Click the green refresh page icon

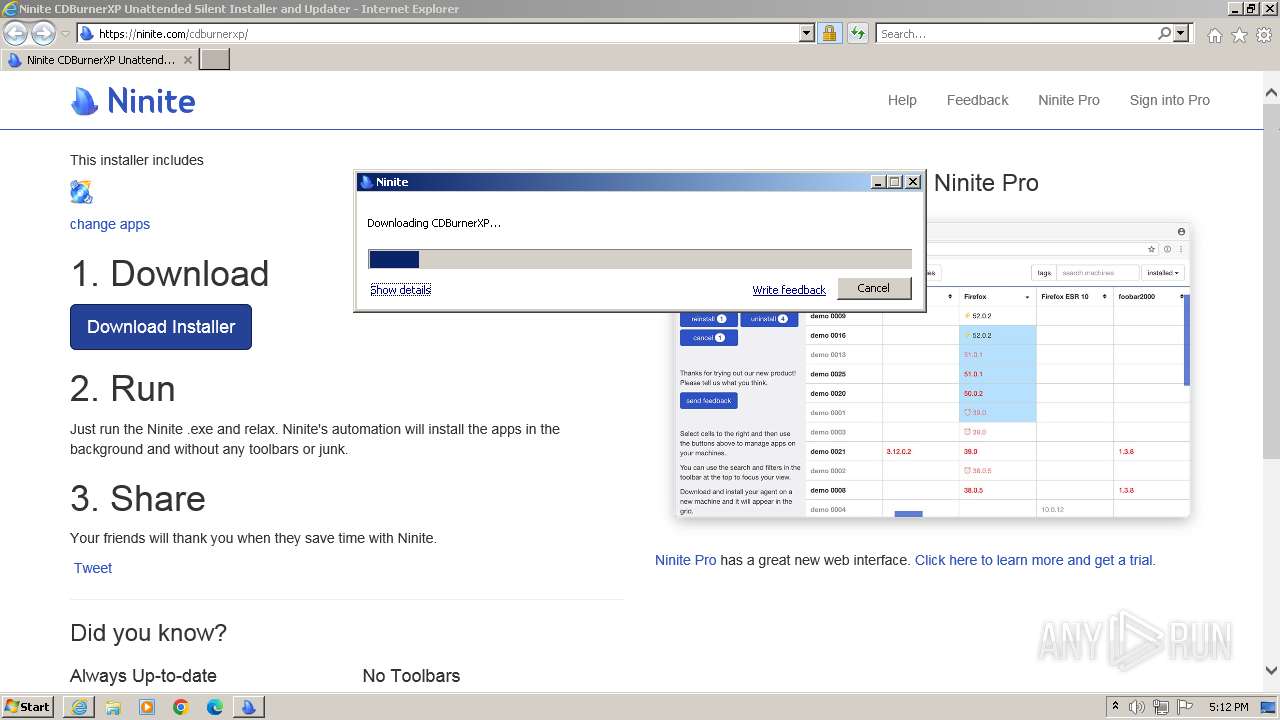point(857,34)
